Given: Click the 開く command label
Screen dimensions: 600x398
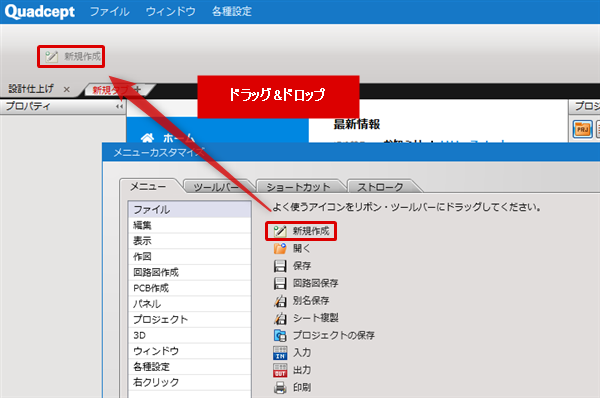Looking at the screenshot, I should click(x=302, y=248).
